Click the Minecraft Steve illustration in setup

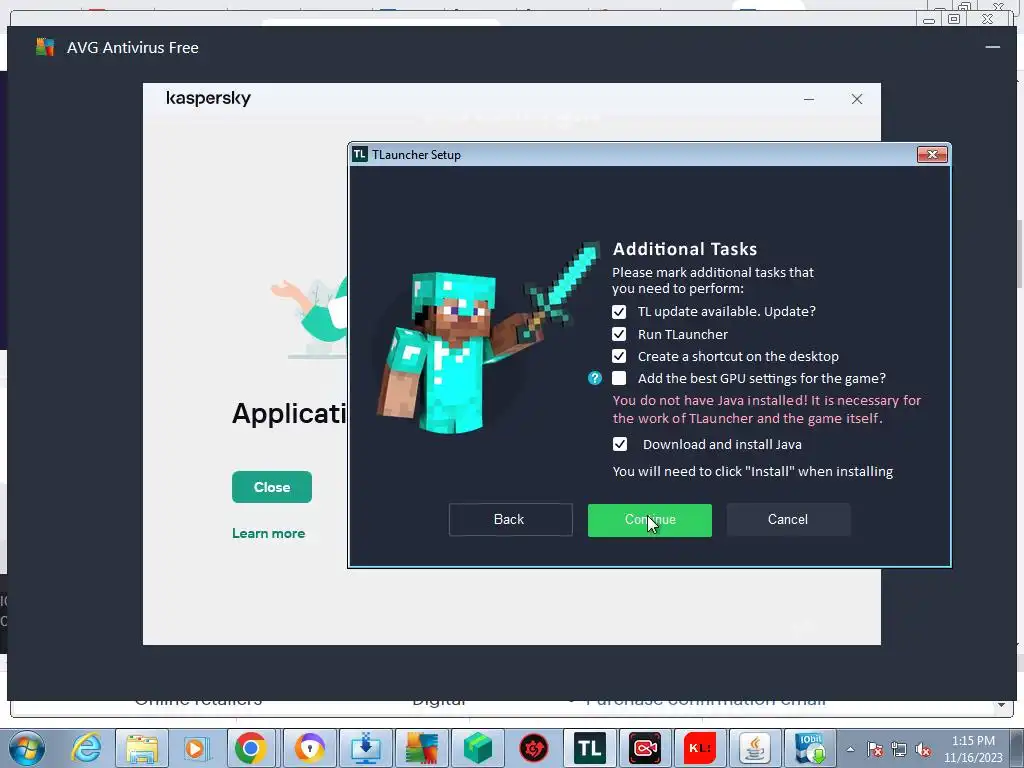[x=487, y=340]
